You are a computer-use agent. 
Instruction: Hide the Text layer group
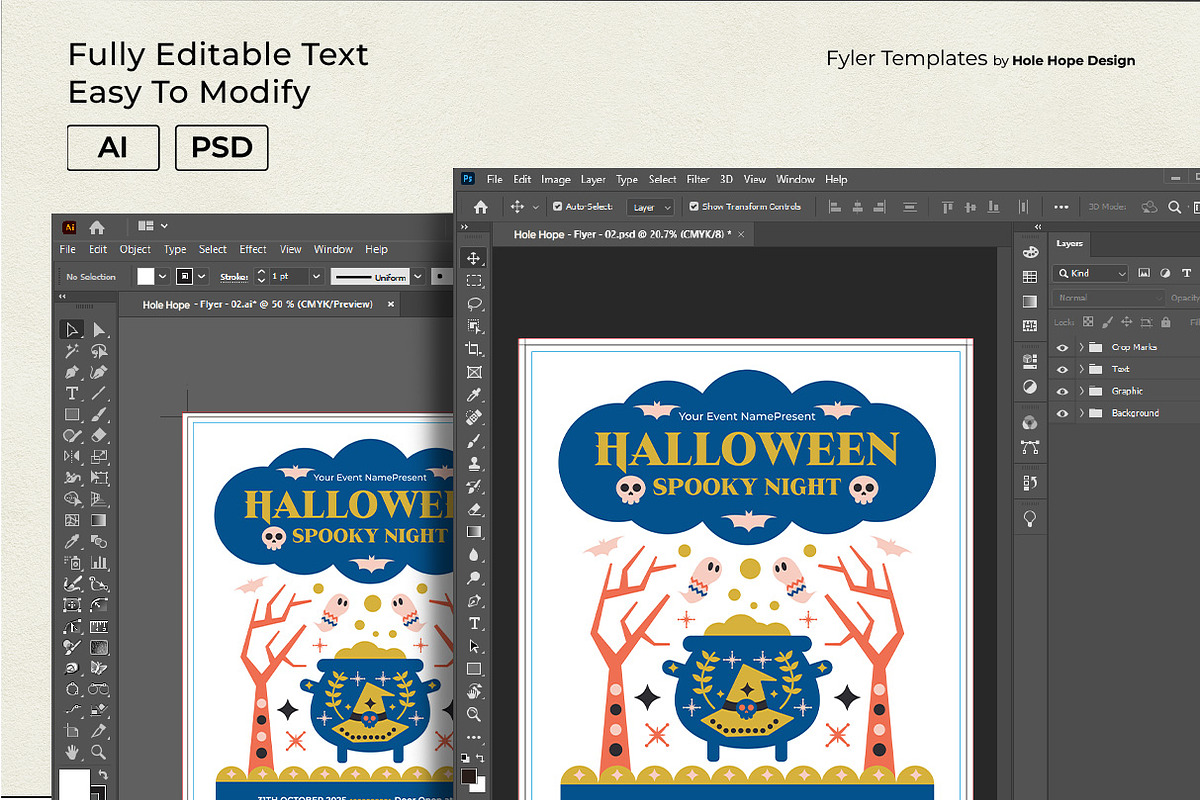pyautogui.click(x=1062, y=369)
